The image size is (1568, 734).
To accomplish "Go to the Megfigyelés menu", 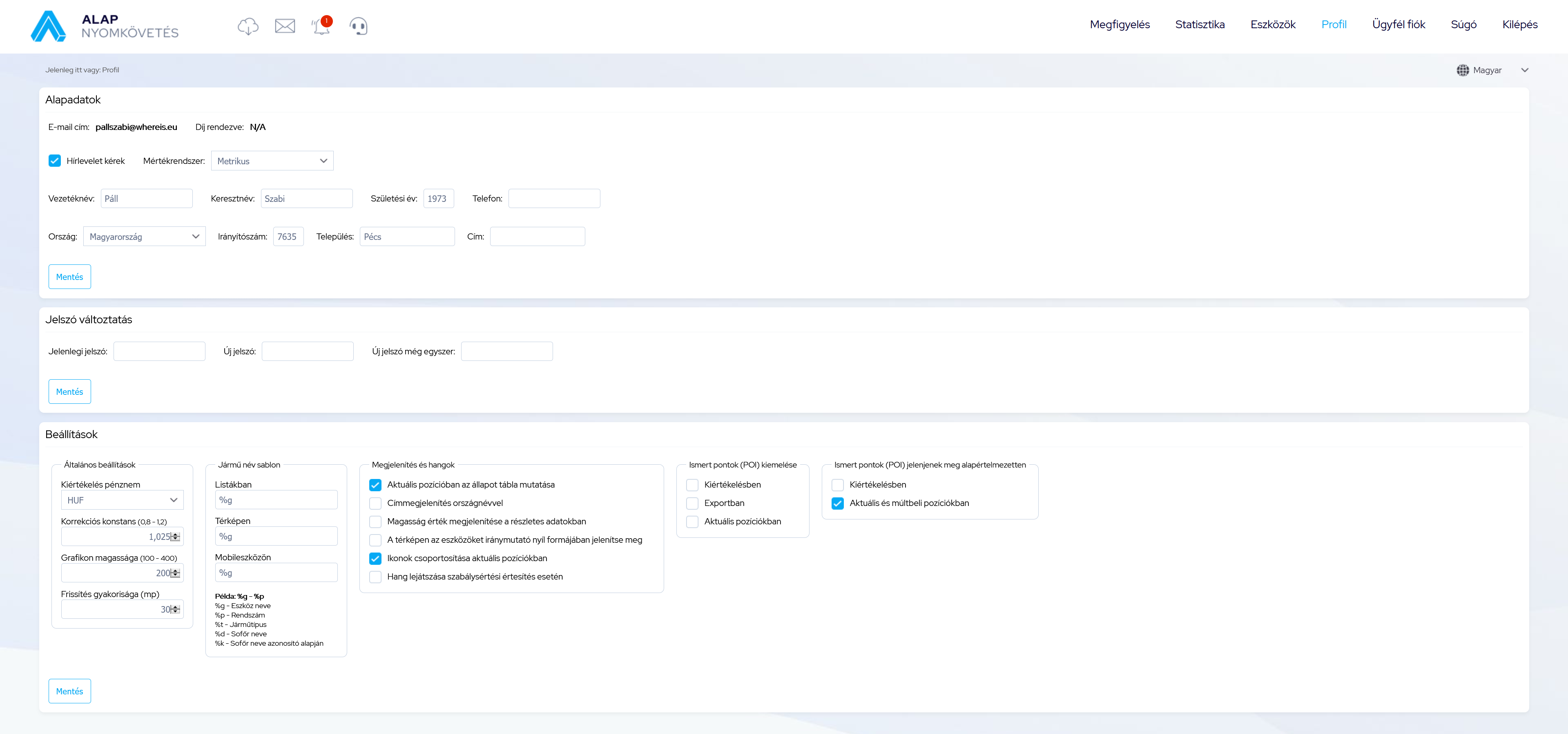I will point(1120,25).
